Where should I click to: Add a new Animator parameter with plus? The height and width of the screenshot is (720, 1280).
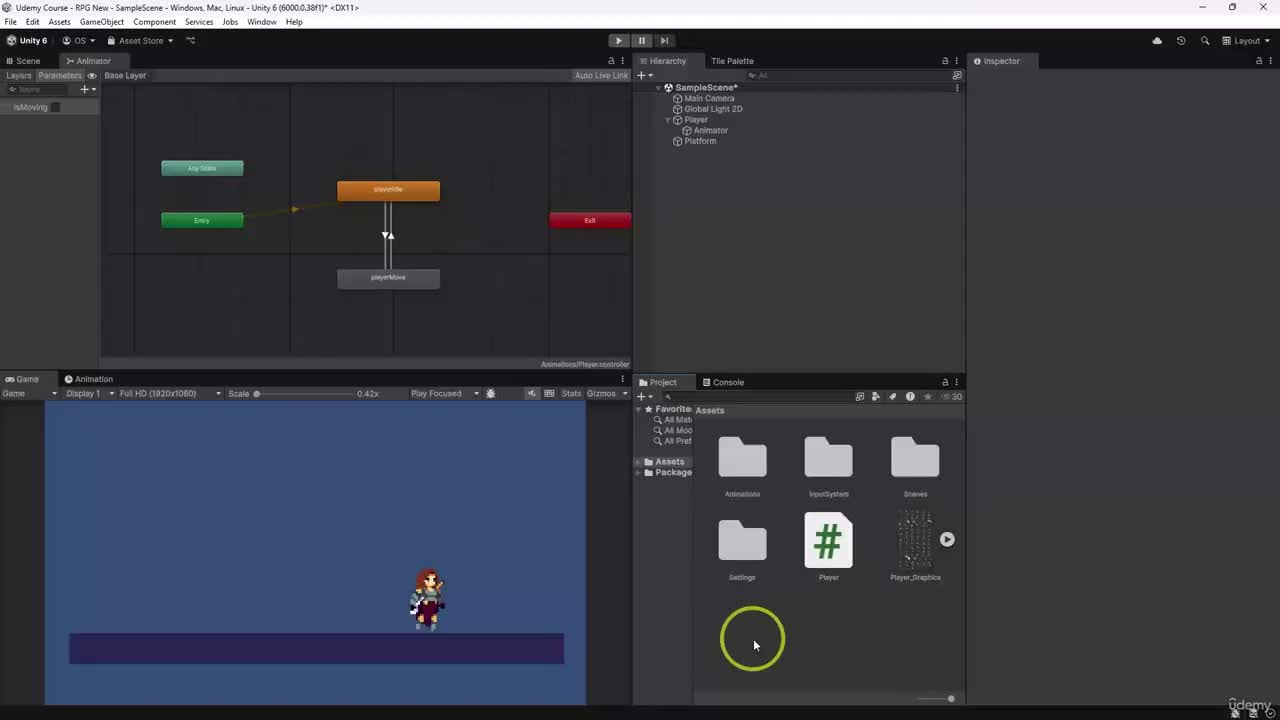87,89
